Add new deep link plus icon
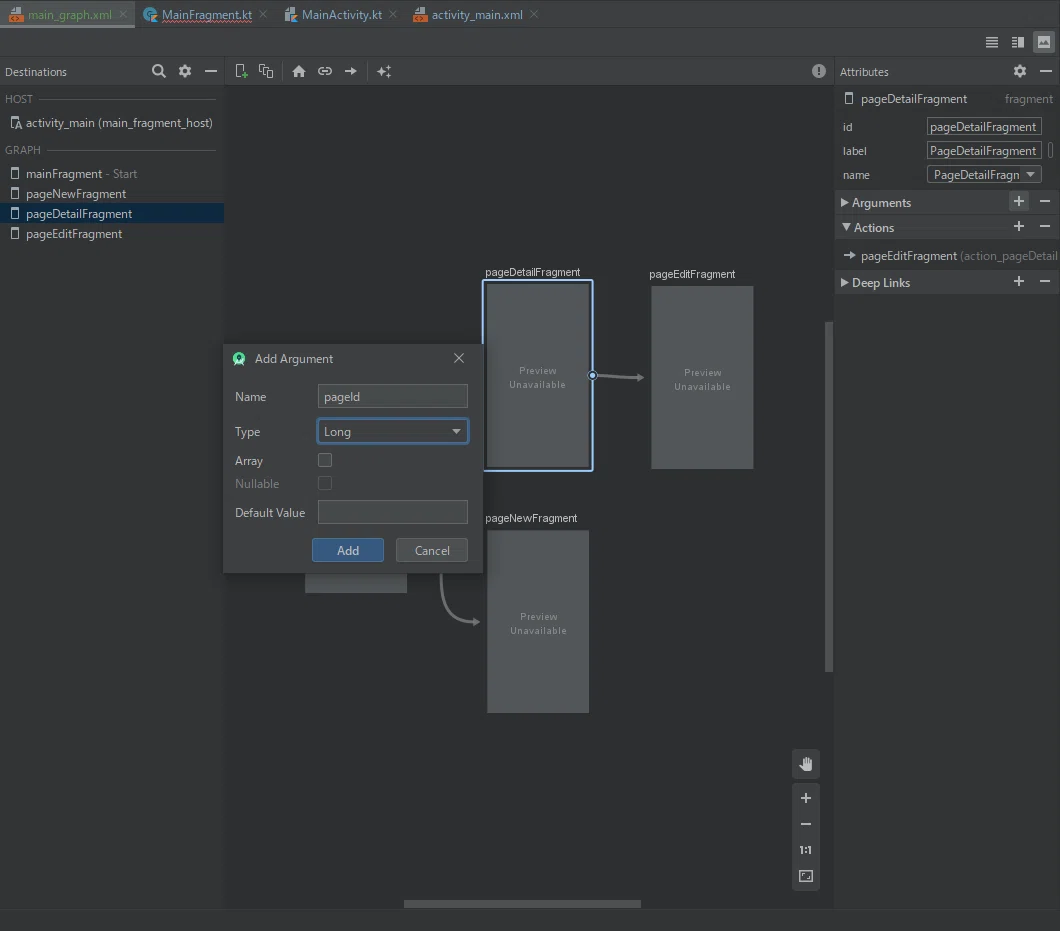Image resolution: width=1060 pixels, height=931 pixels. 1019,281
